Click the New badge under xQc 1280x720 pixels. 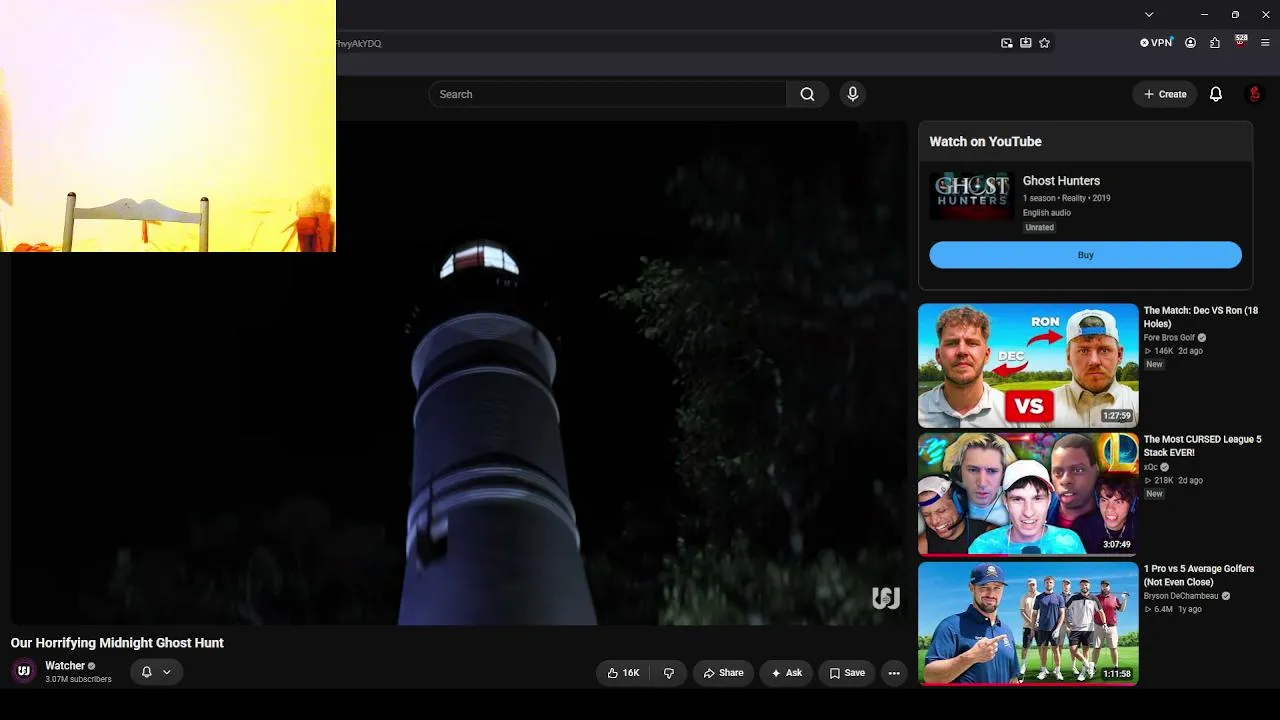(x=1154, y=494)
